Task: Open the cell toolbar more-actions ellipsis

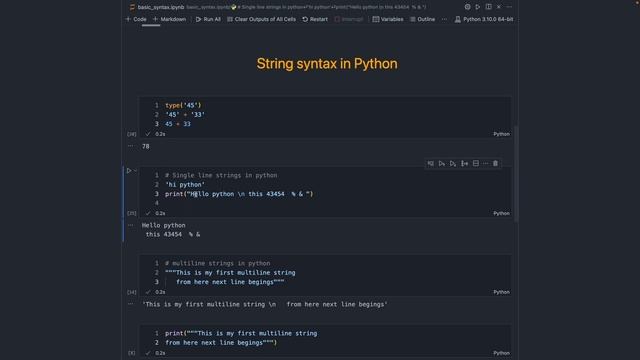Action: tap(485, 164)
